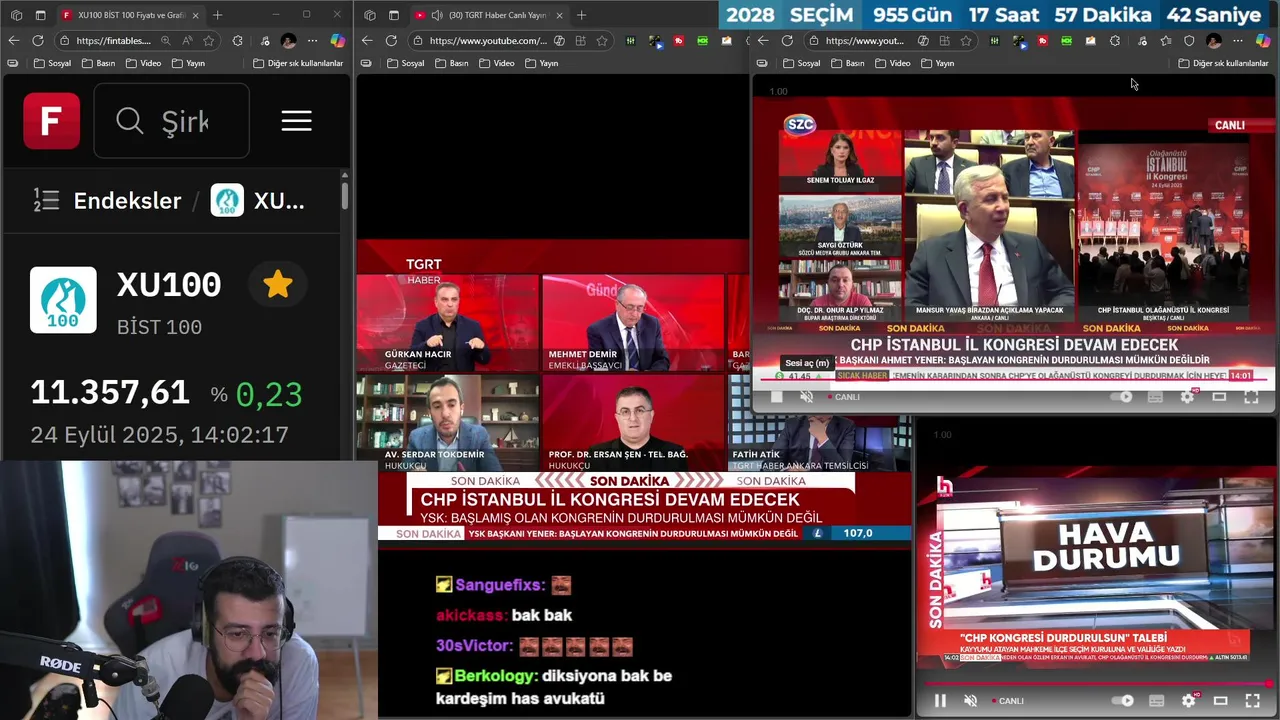
Task: Open Diğer sık kullanılanlar in right window
Action: tap(1223, 63)
